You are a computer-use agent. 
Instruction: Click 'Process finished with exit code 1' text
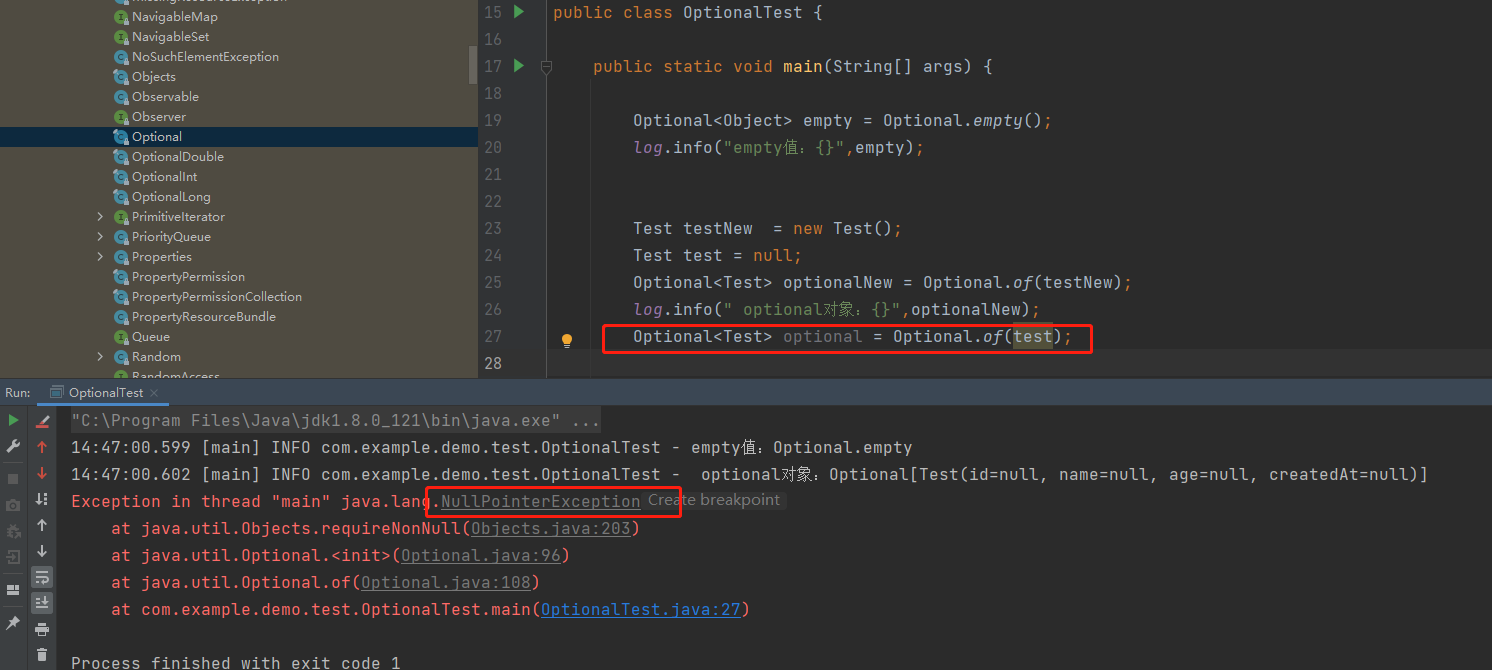pyautogui.click(x=236, y=662)
